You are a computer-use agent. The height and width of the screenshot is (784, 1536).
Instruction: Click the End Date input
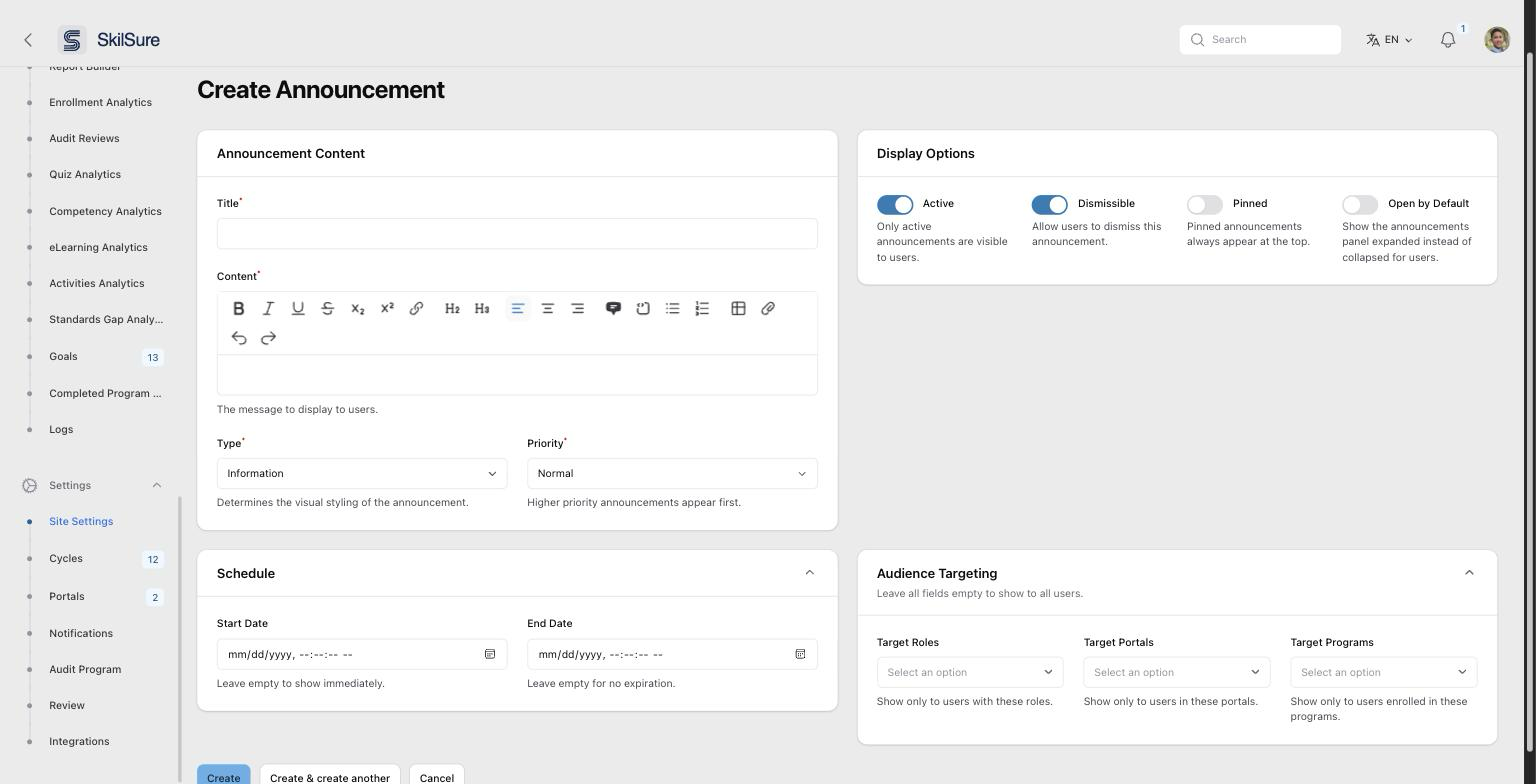click(x=672, y=654)
